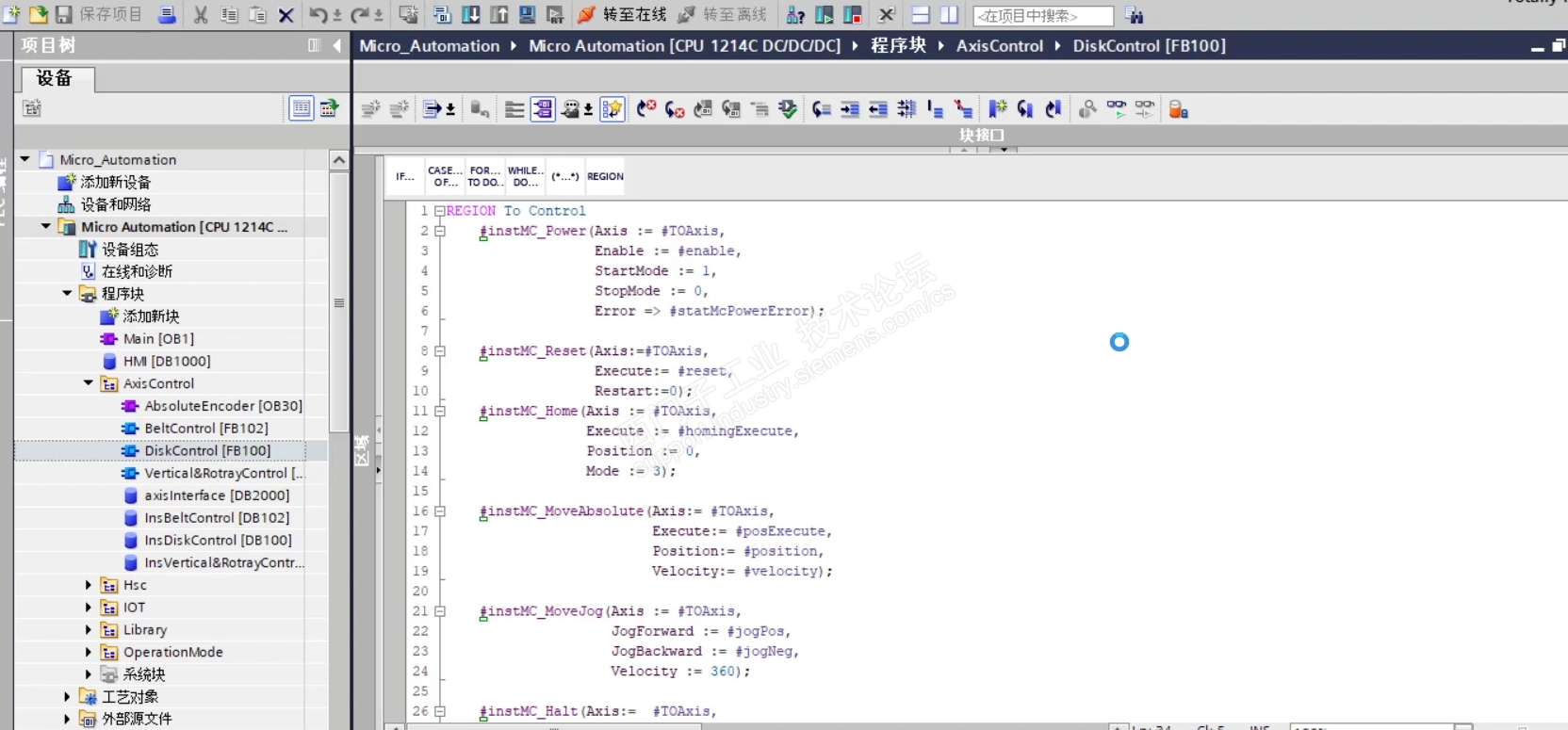Click the Start CPU icon
The height and width of the screenshot is (730, 1568).
point(825,15)
